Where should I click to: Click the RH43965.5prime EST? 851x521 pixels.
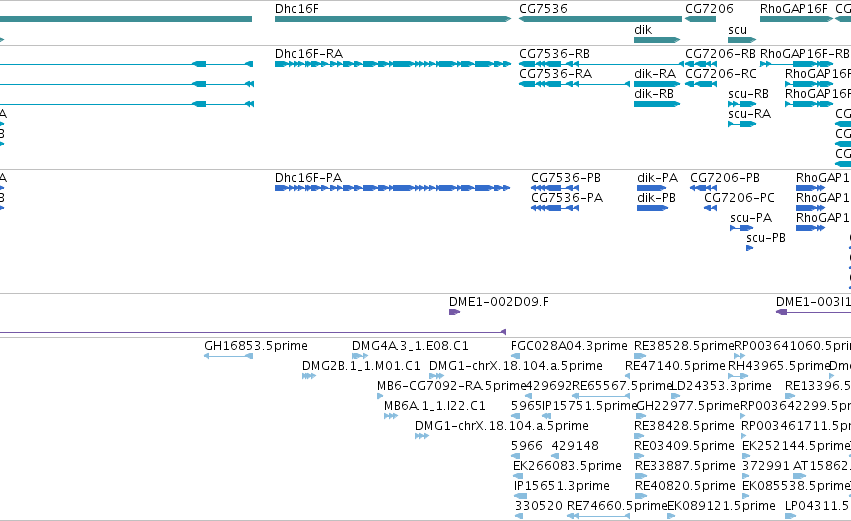click(736, 377)
